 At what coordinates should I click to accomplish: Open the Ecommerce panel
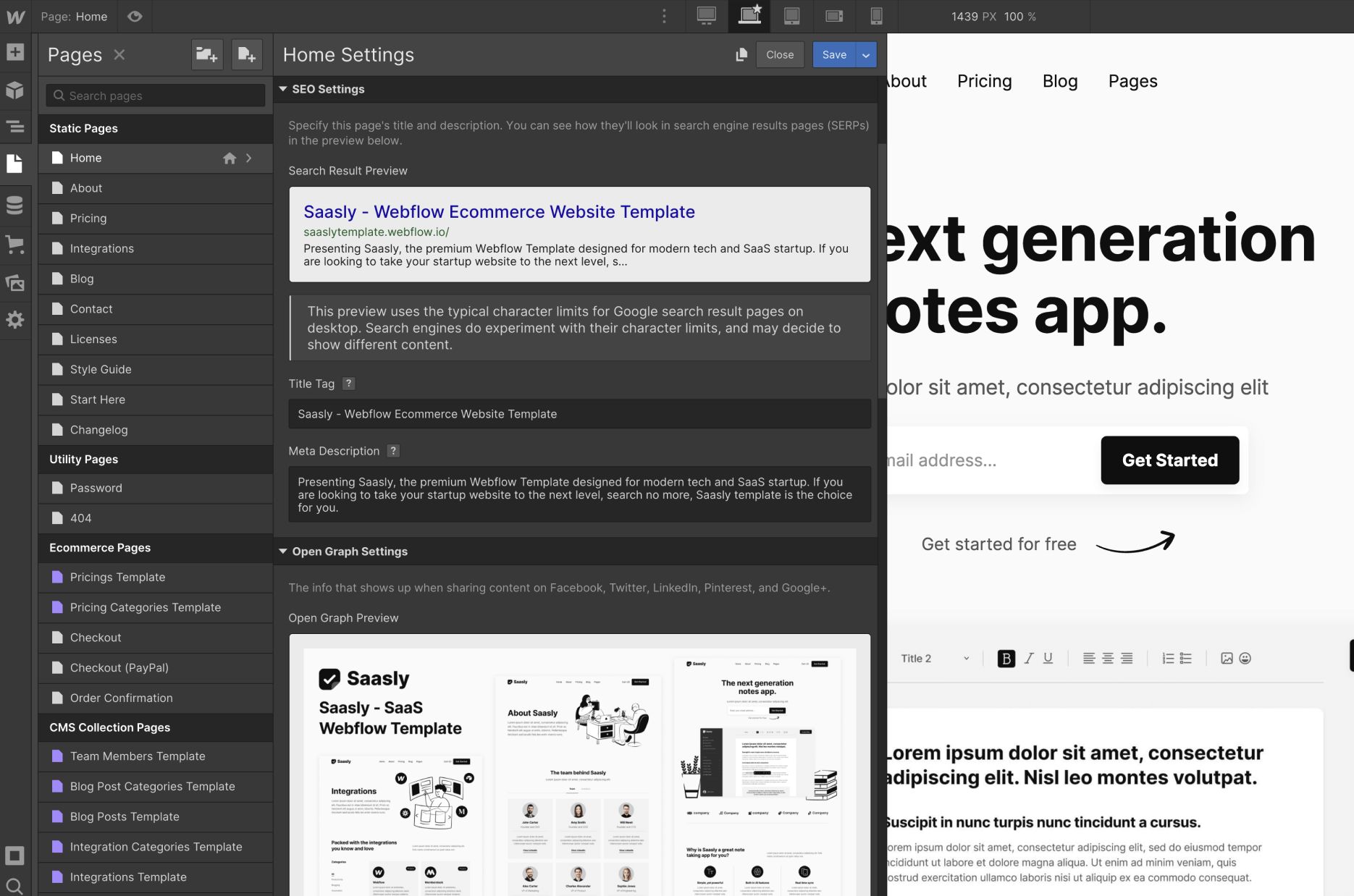point(15,244)
